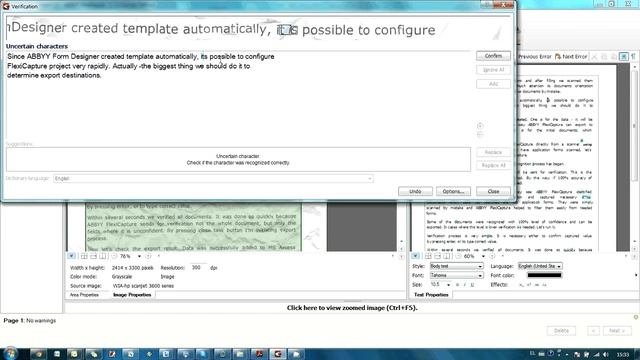This screenshot has width=640, height=360.
Task: Click the grayed Add button
Action: [x=493, y=84]
